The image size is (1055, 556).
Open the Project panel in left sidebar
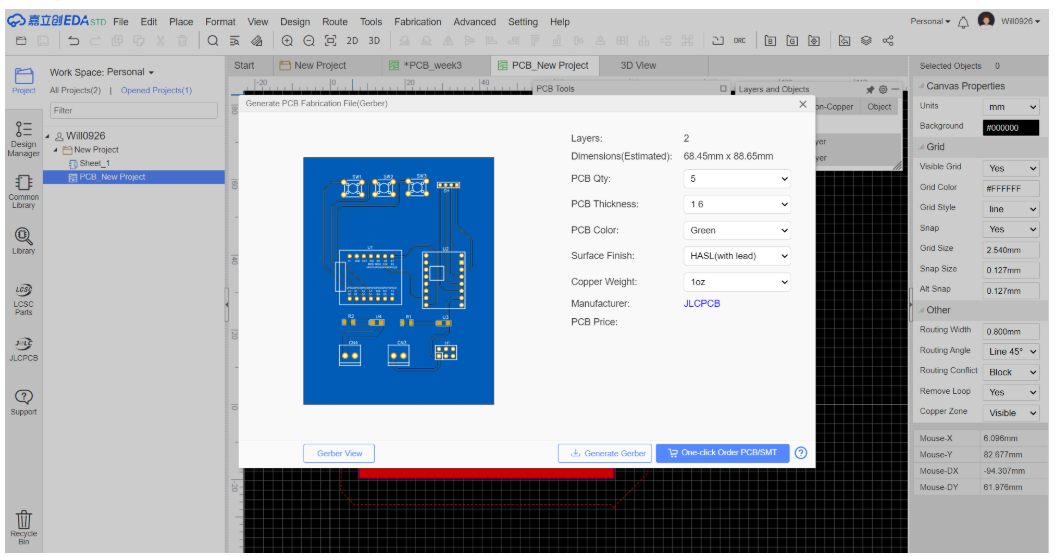tap(24, 81)
